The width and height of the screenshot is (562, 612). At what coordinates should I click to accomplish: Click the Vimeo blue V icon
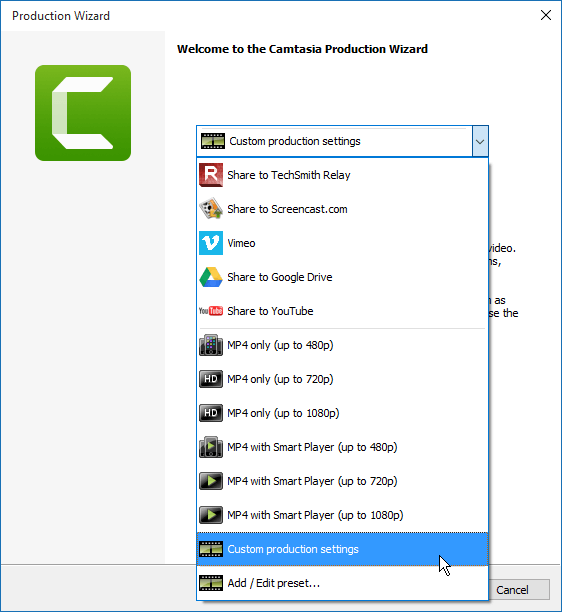pos(211,243)
